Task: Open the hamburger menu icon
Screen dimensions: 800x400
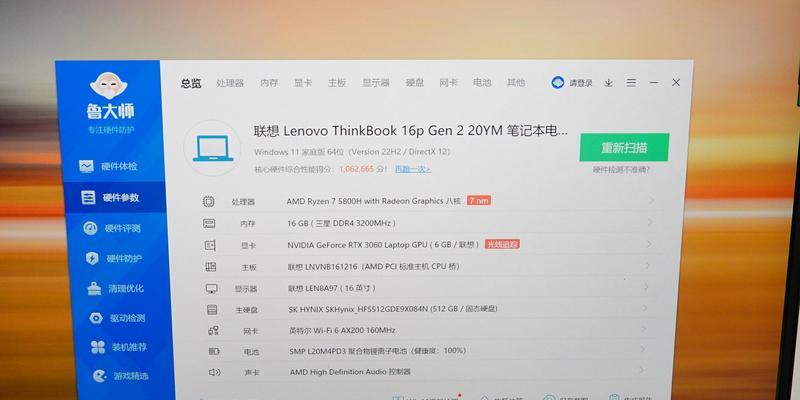Action: click(631, 83)
